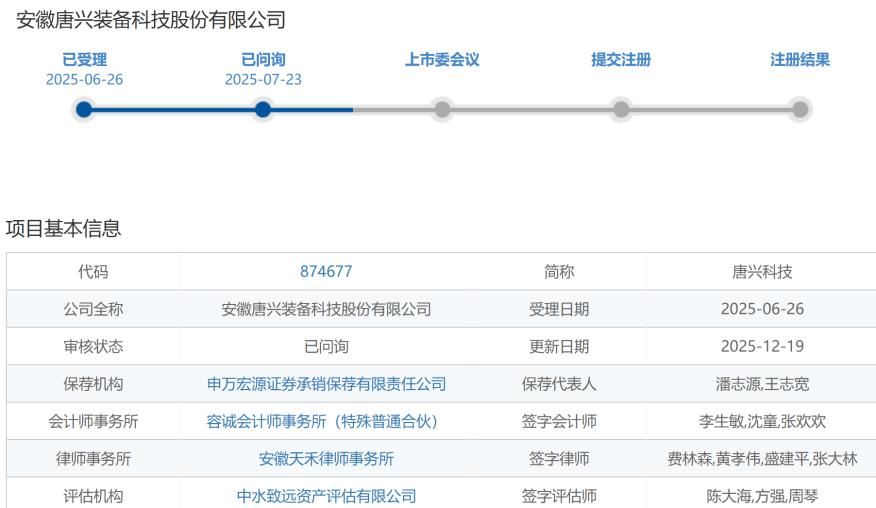Click the 2025-06-26 date under 已受理
Viewport: 876px width, 508px height.
(x=84, y=79)
